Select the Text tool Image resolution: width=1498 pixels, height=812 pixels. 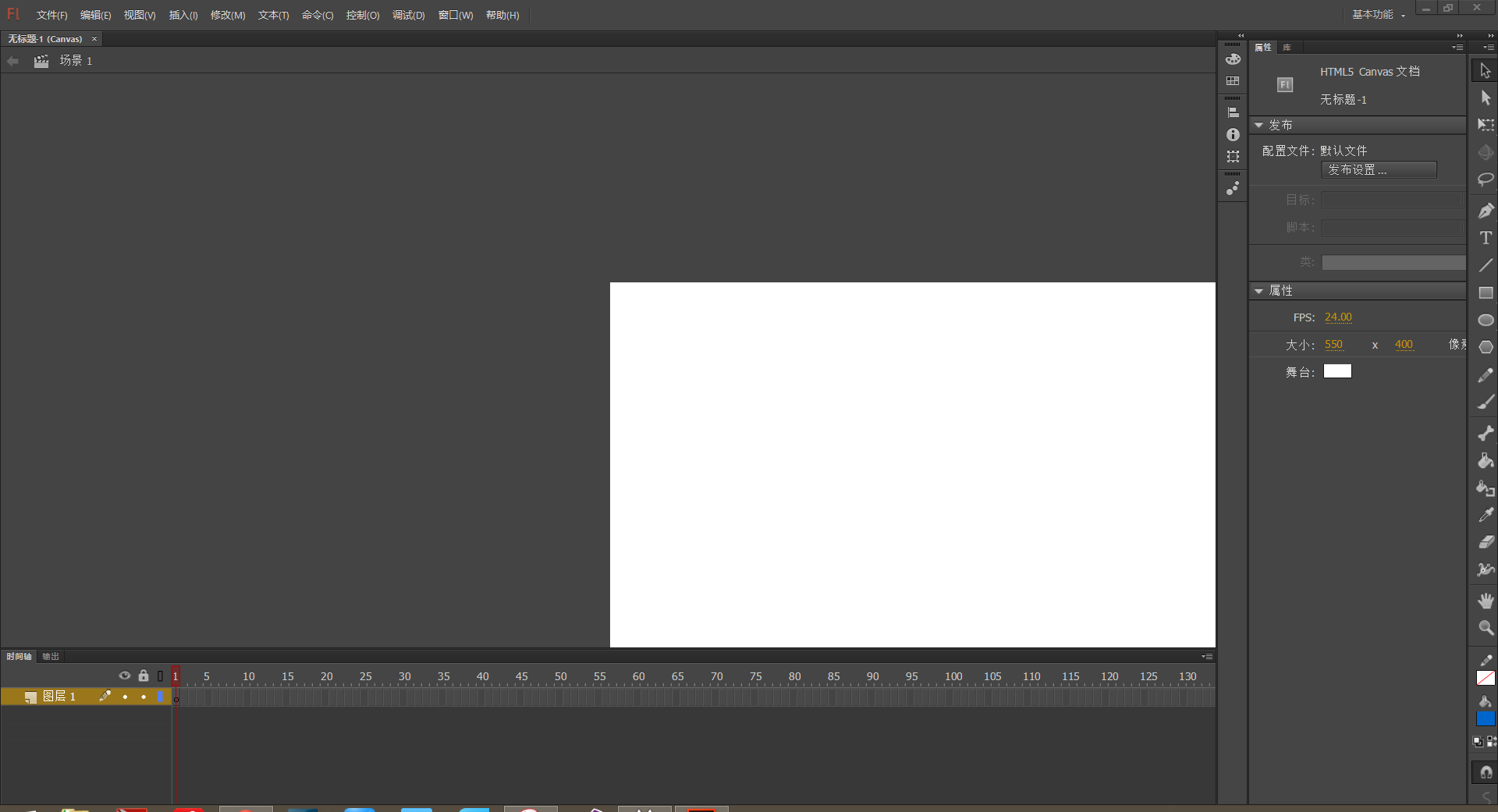[x=1486, y=238]
